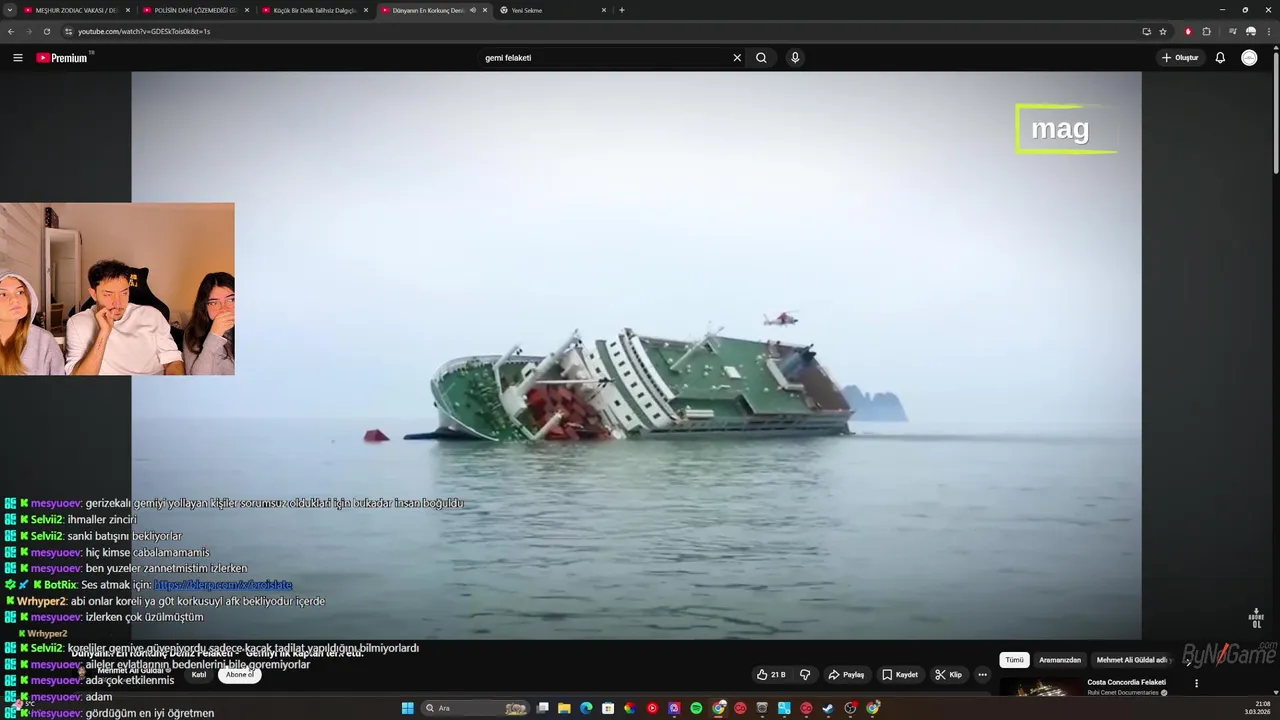
Task: Open the Windows Start menu
Action: click(407, 708)
